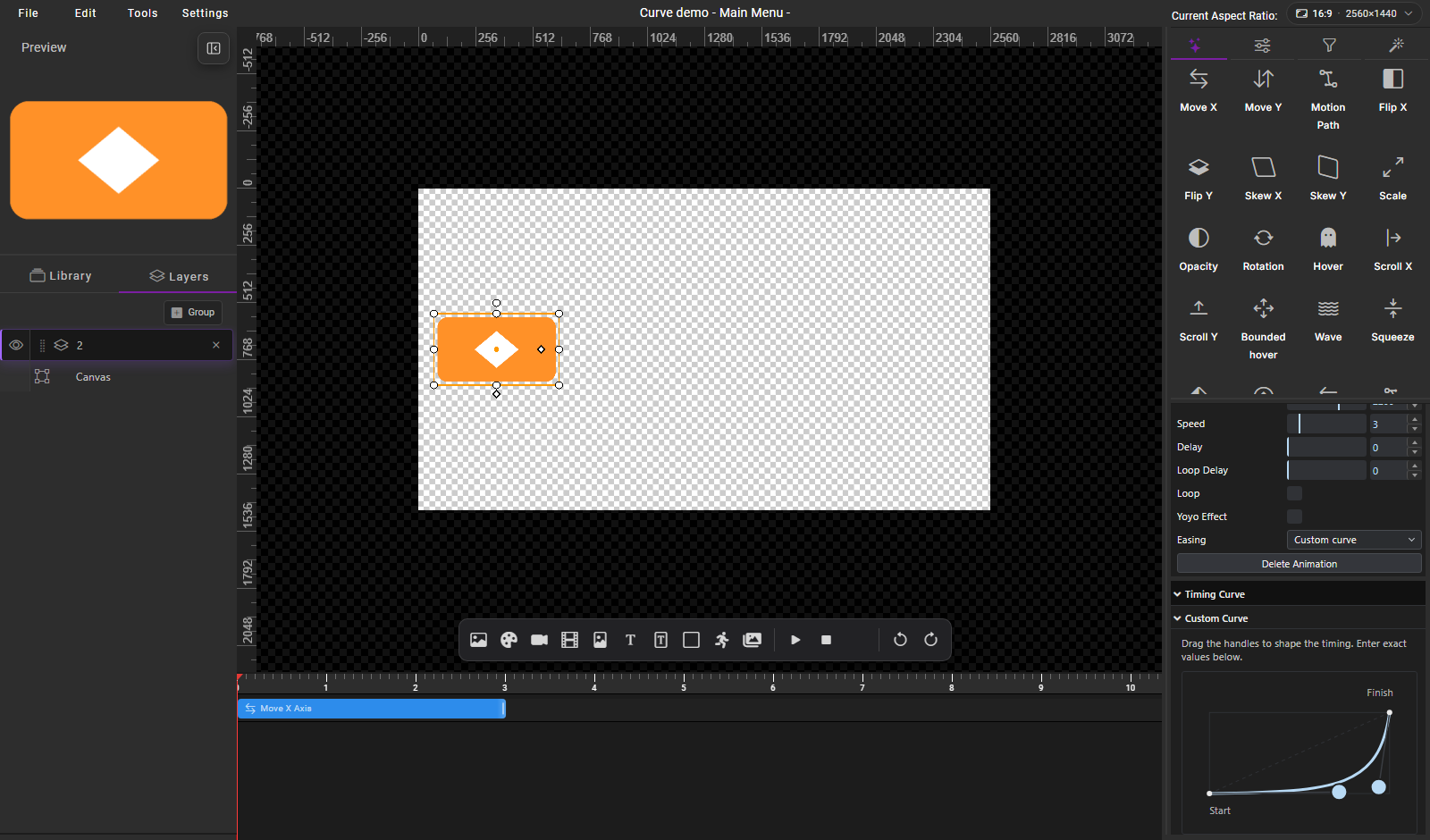
Task: Enable the Loop checkbox
Action: tap(1294, 493)
